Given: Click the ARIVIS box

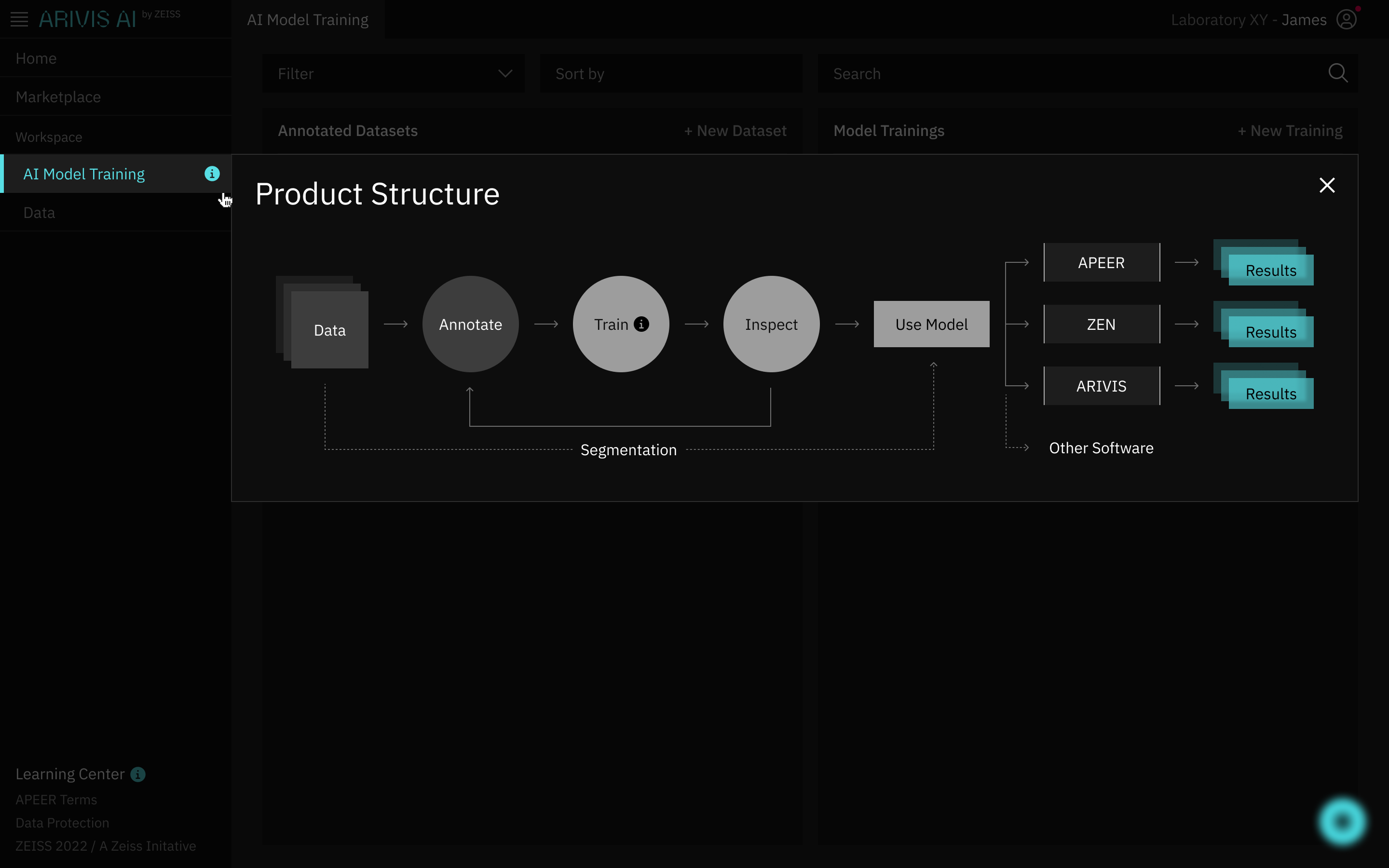Looking at the screenshot, I should click(x=1102, y=386).
